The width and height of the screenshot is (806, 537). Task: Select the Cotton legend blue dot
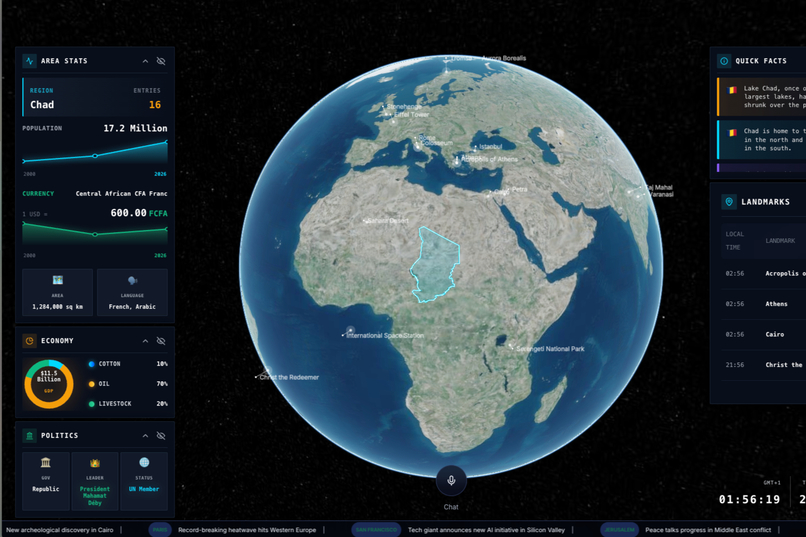coord(91,364)
